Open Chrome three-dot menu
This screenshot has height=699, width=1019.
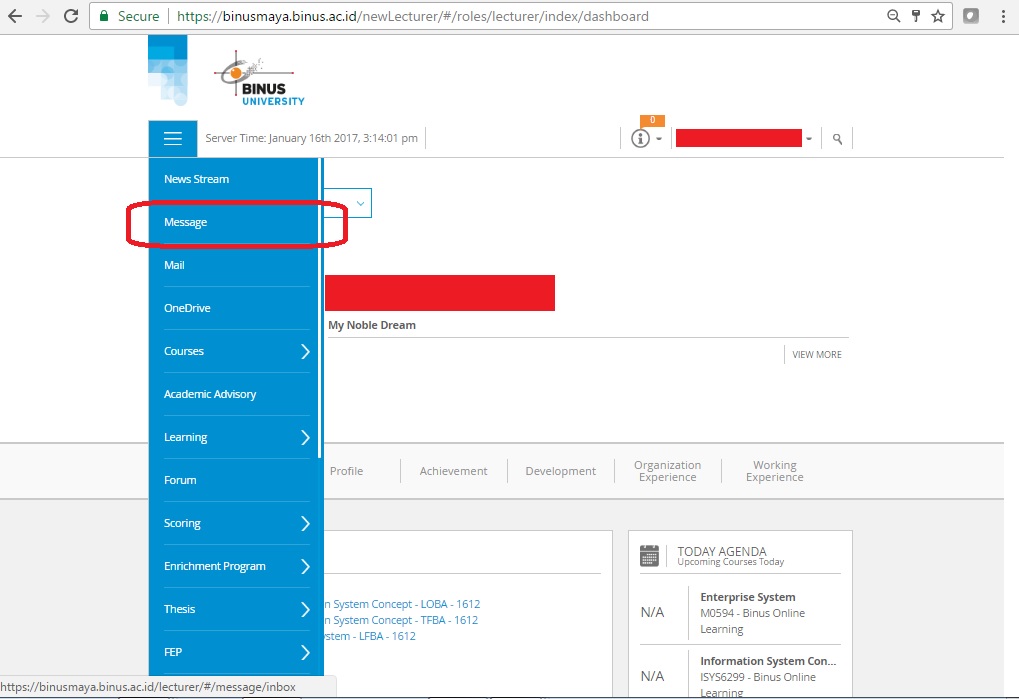click(1003, 16)
